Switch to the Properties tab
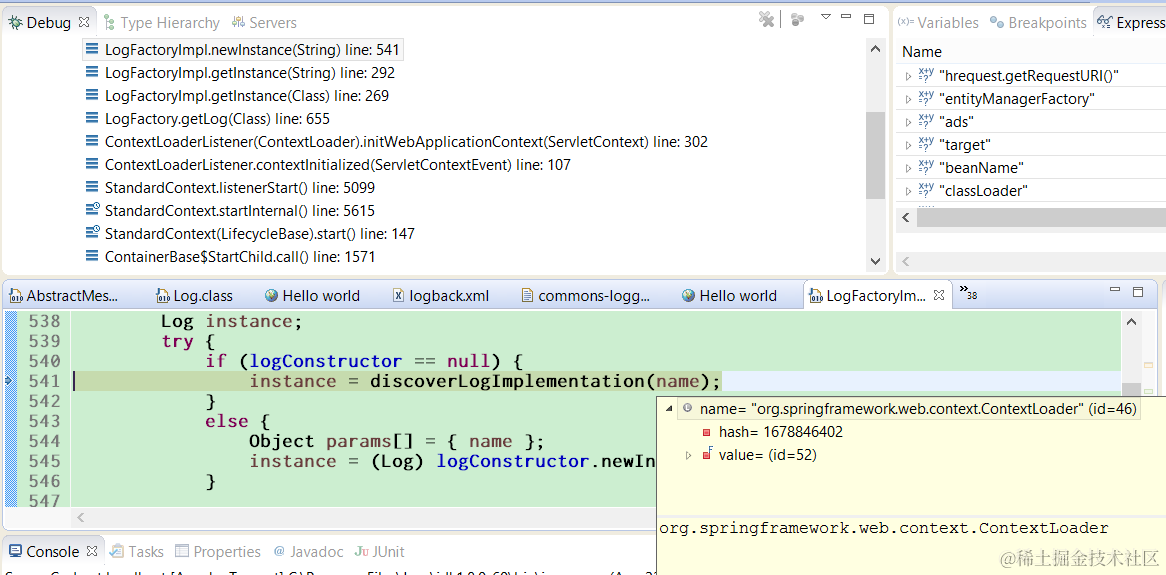Viewport: 1166px width, 575px height. (x=218, y=552)
